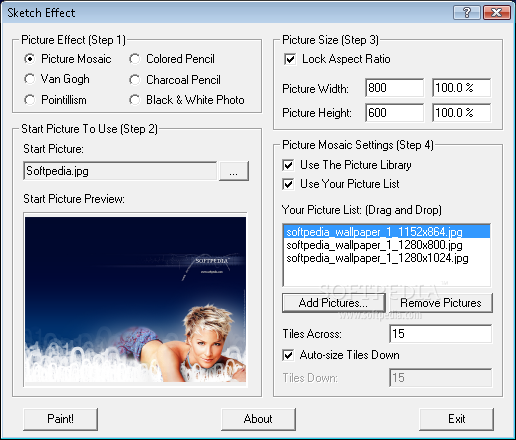Screen dimensions: 516x440
Task: Click the Start Picture preview image
Action: pos(135,299)
